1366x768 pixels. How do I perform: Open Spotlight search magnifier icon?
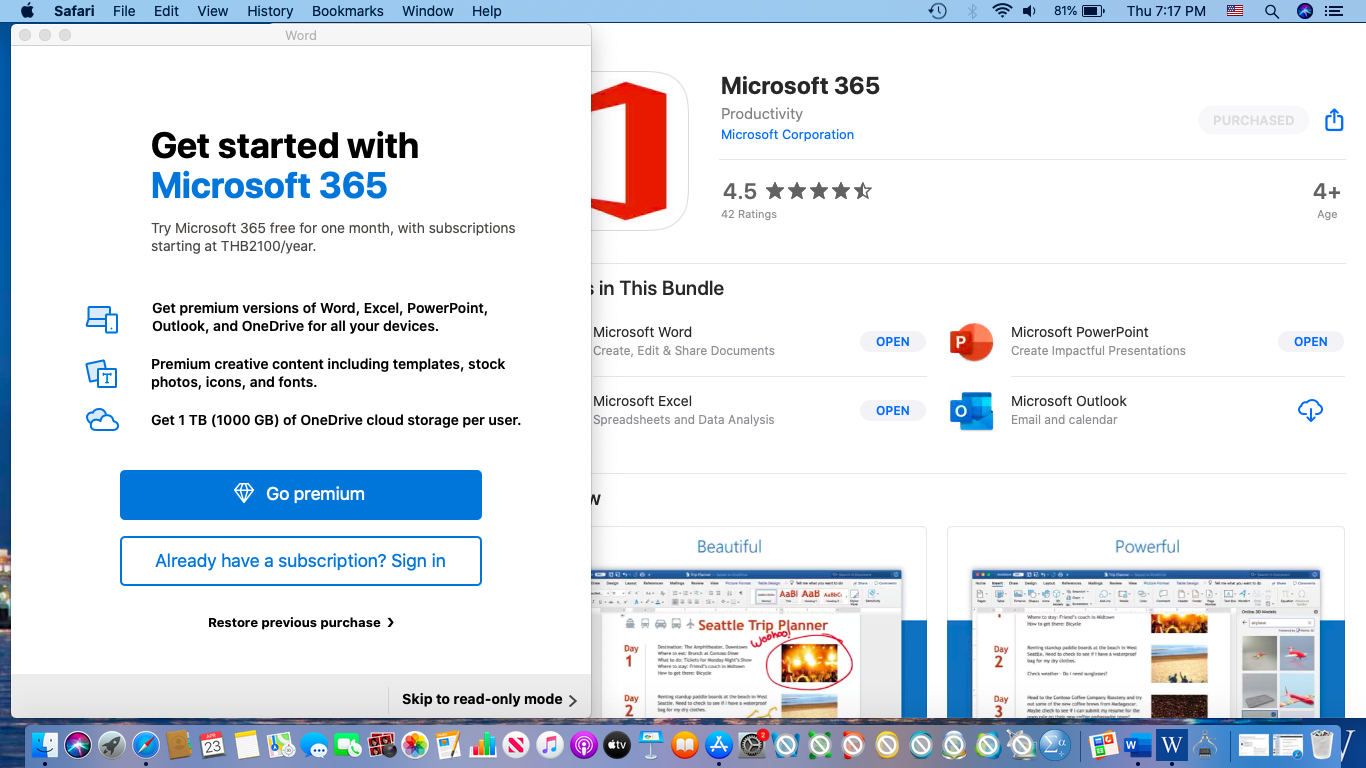[x=1272, y=11]
